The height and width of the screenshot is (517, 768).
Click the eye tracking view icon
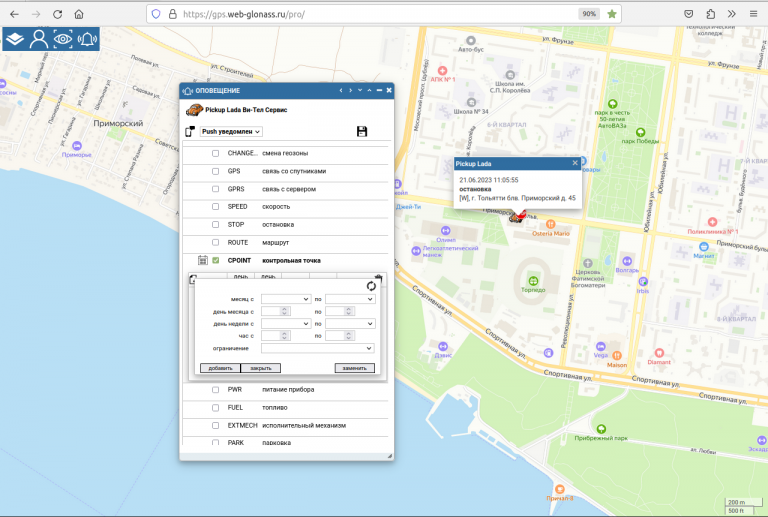pyautogui.click(x=63, y=39)
